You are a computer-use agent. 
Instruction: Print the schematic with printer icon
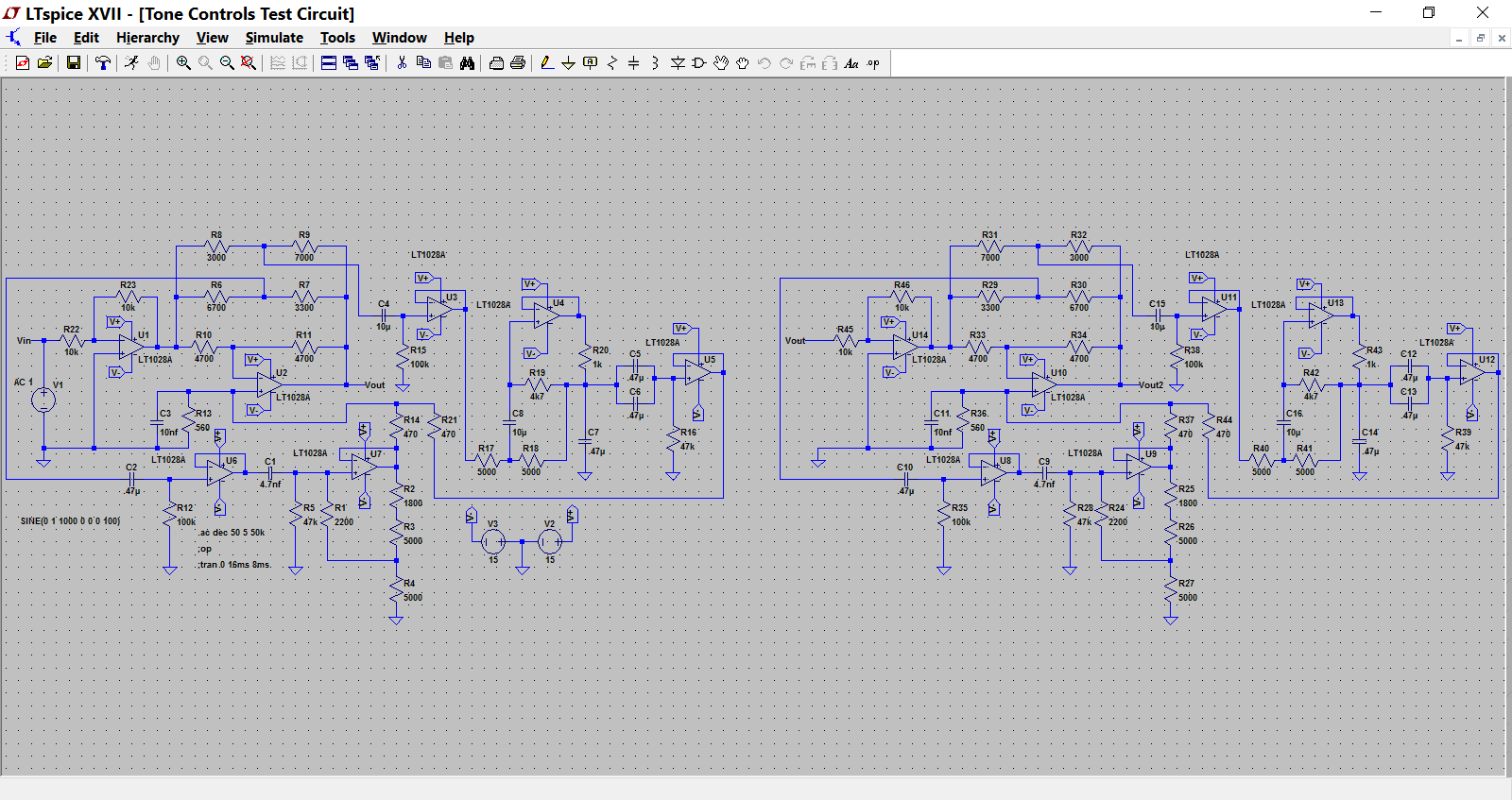[x=518, y=63]
